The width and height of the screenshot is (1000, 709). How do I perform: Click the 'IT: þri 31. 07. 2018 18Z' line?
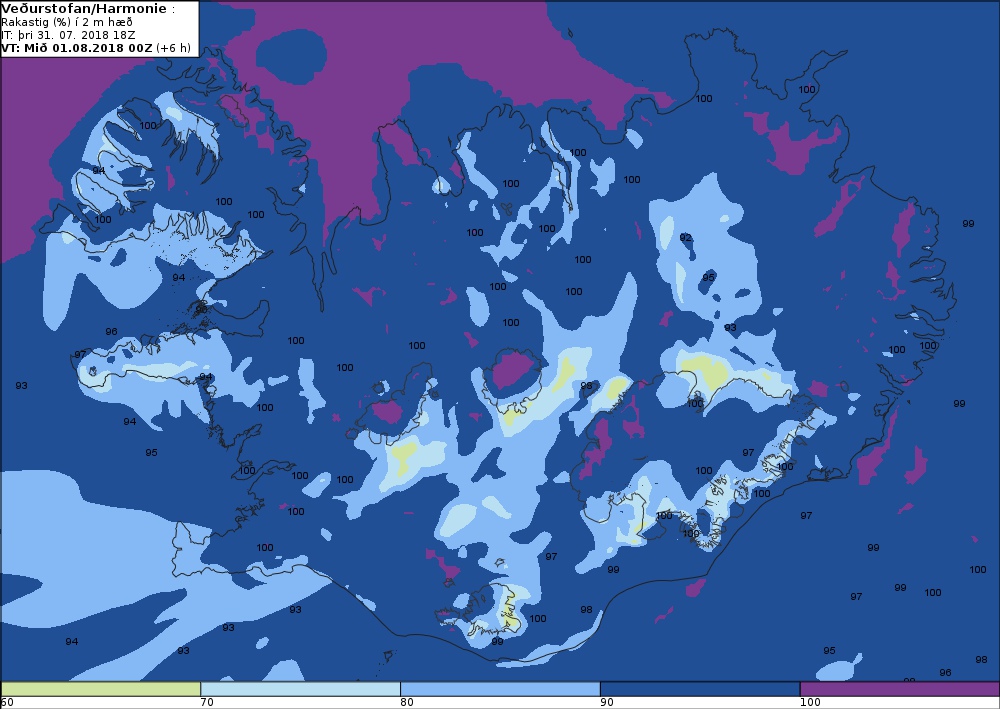68,35
